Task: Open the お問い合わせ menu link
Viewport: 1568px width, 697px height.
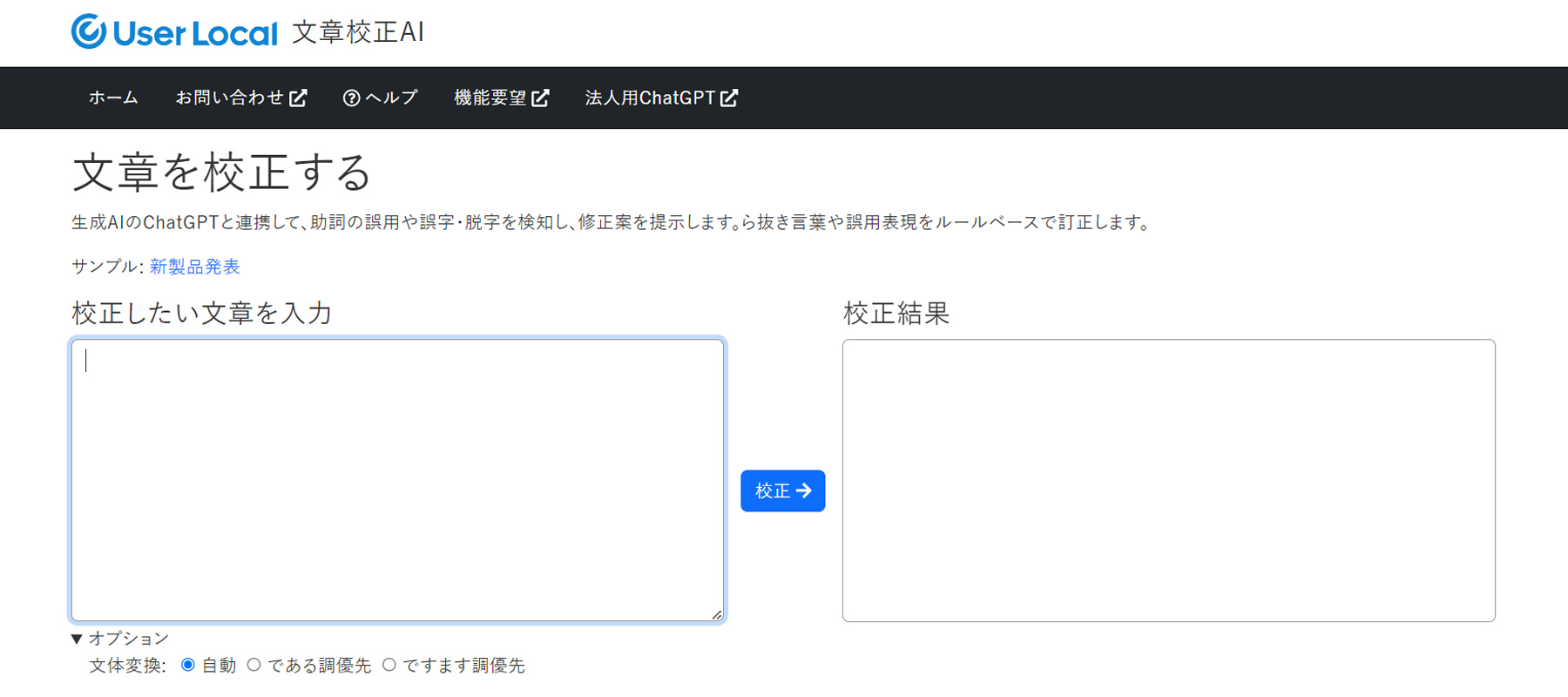Action: pos(241,98)
